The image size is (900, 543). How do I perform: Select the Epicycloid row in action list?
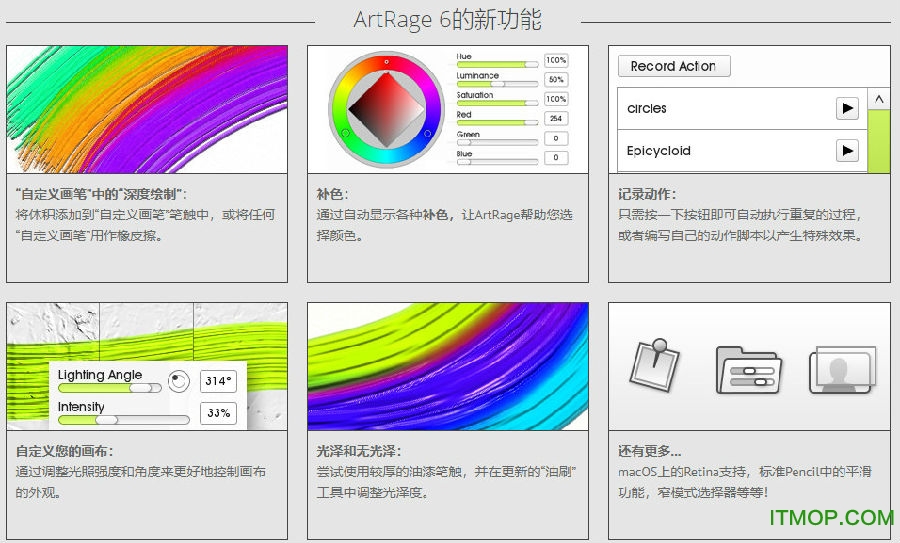click(x=742, y=151)
